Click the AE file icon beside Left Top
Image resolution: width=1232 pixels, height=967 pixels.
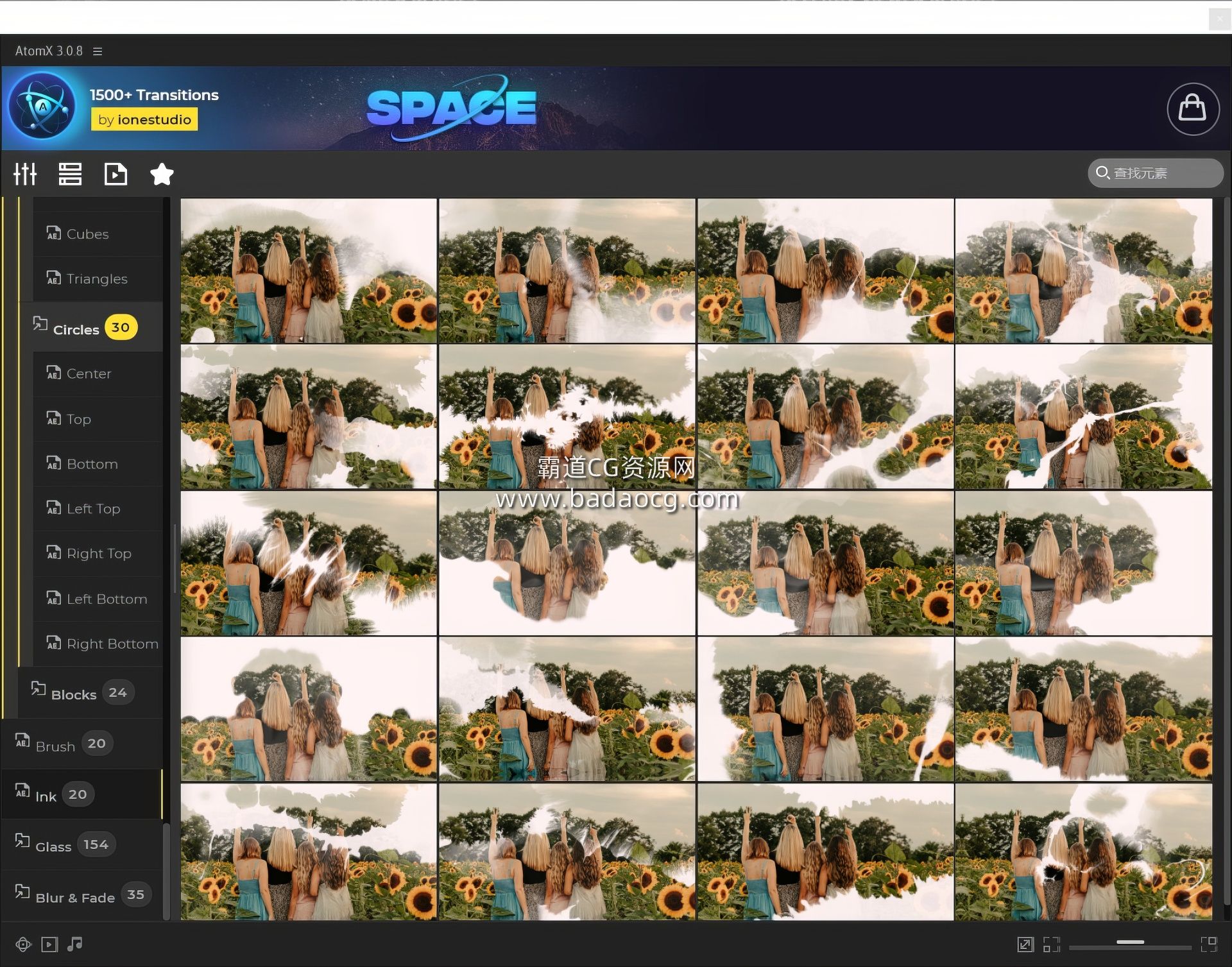point(54,508)
